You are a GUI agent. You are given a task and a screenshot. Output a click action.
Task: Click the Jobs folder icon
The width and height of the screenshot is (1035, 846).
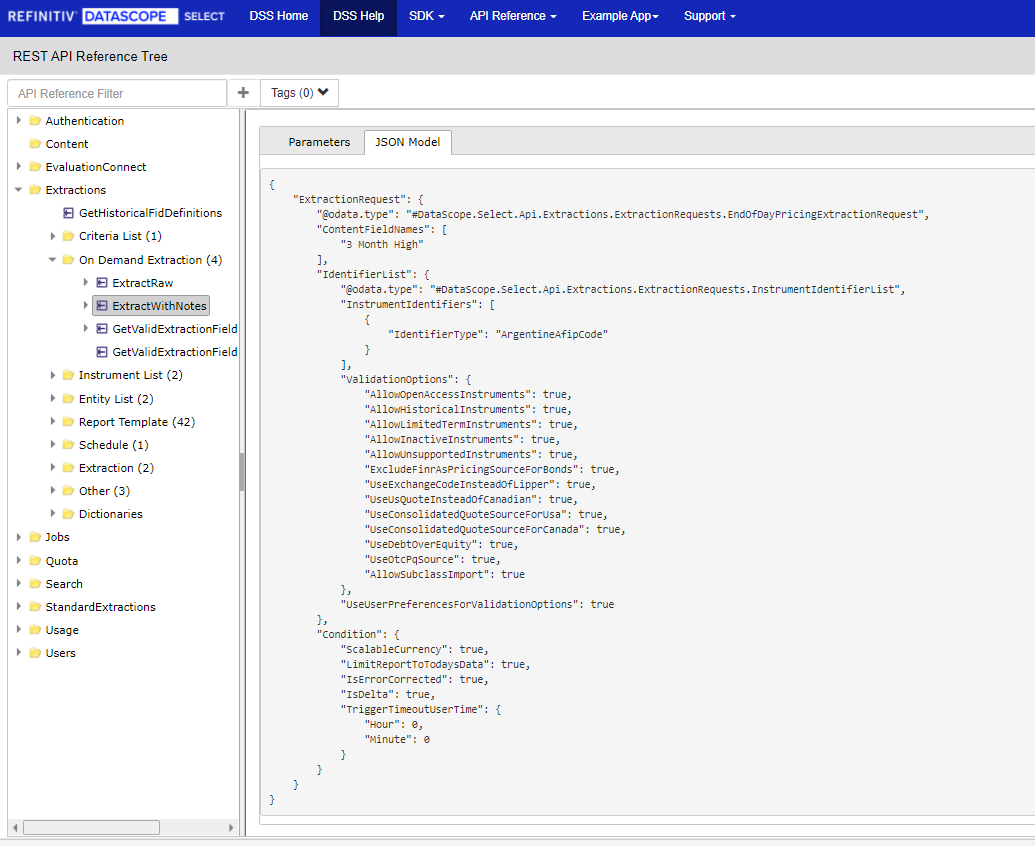[36, 538]
